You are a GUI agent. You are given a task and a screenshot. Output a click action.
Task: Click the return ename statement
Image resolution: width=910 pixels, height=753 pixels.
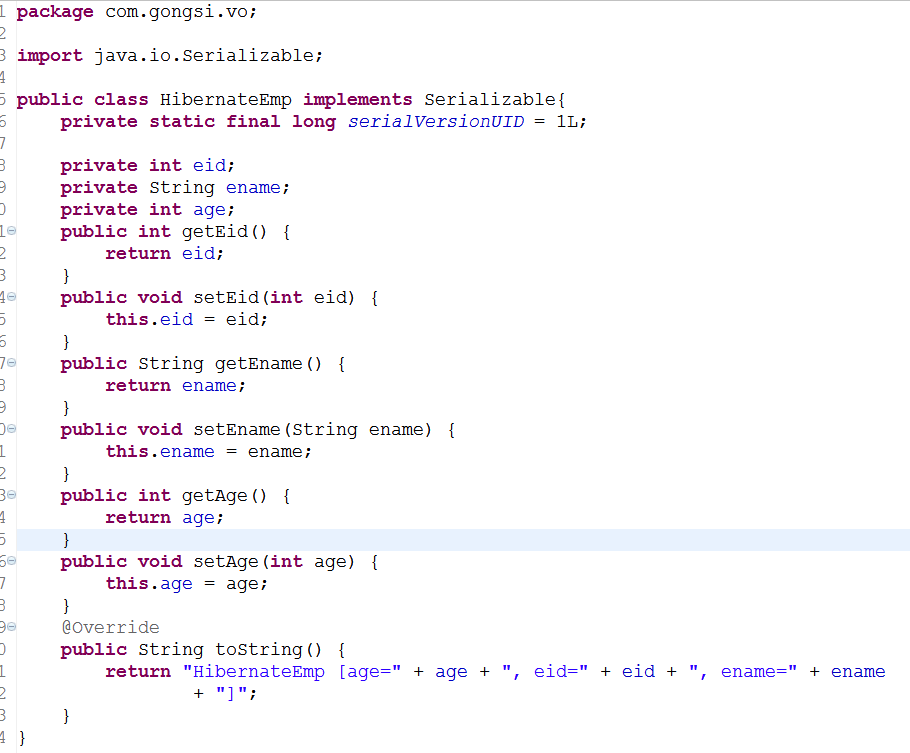coord(175,385)
